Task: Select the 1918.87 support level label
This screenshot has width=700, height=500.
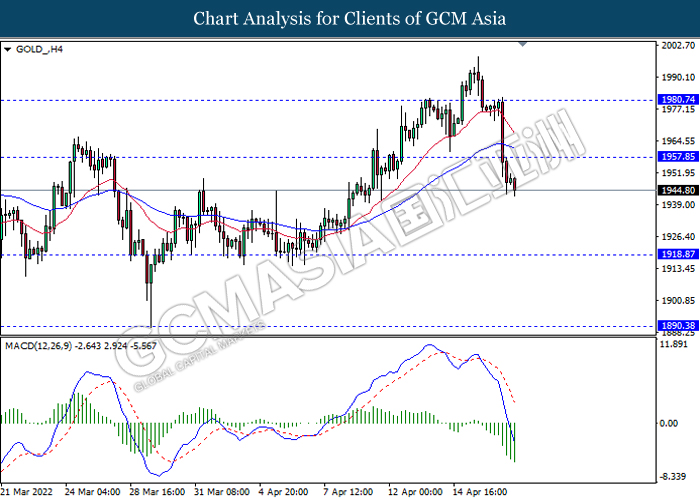Action: (x=678, y=254)
